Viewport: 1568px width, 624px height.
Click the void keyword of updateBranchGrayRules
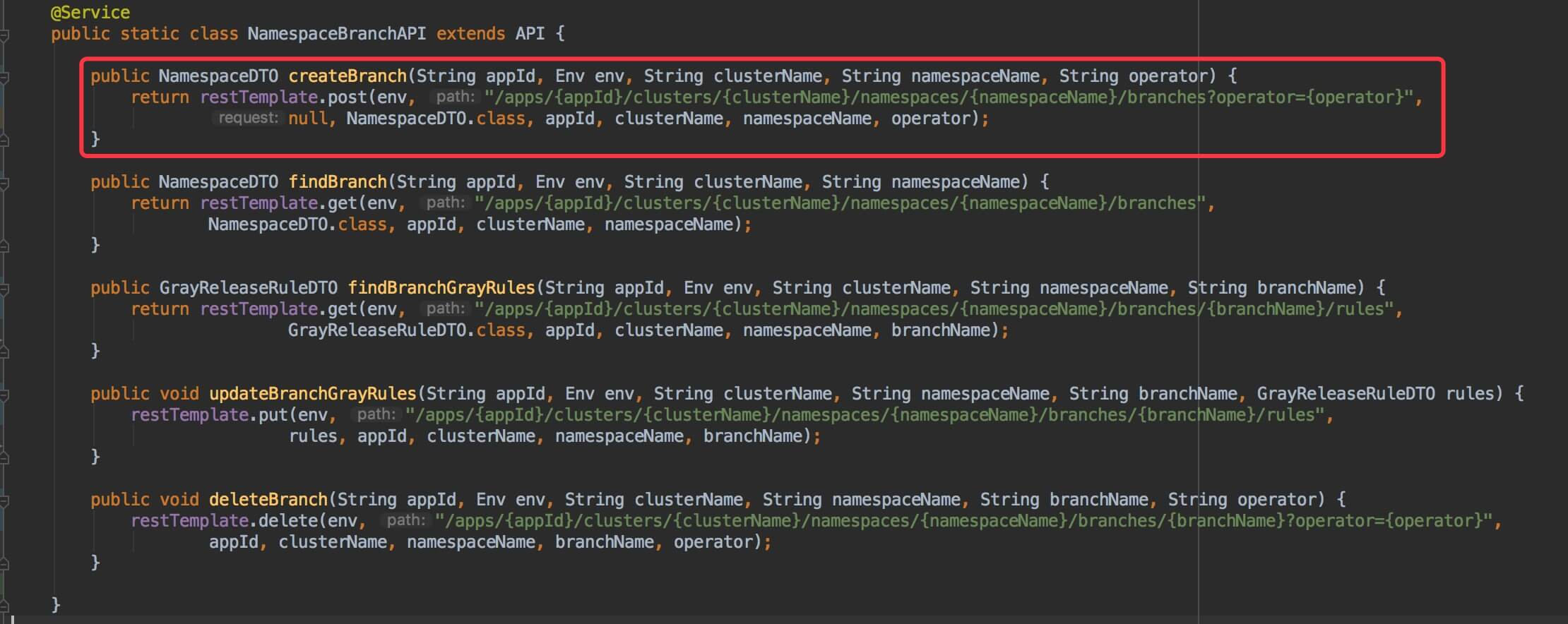point(179,394)
